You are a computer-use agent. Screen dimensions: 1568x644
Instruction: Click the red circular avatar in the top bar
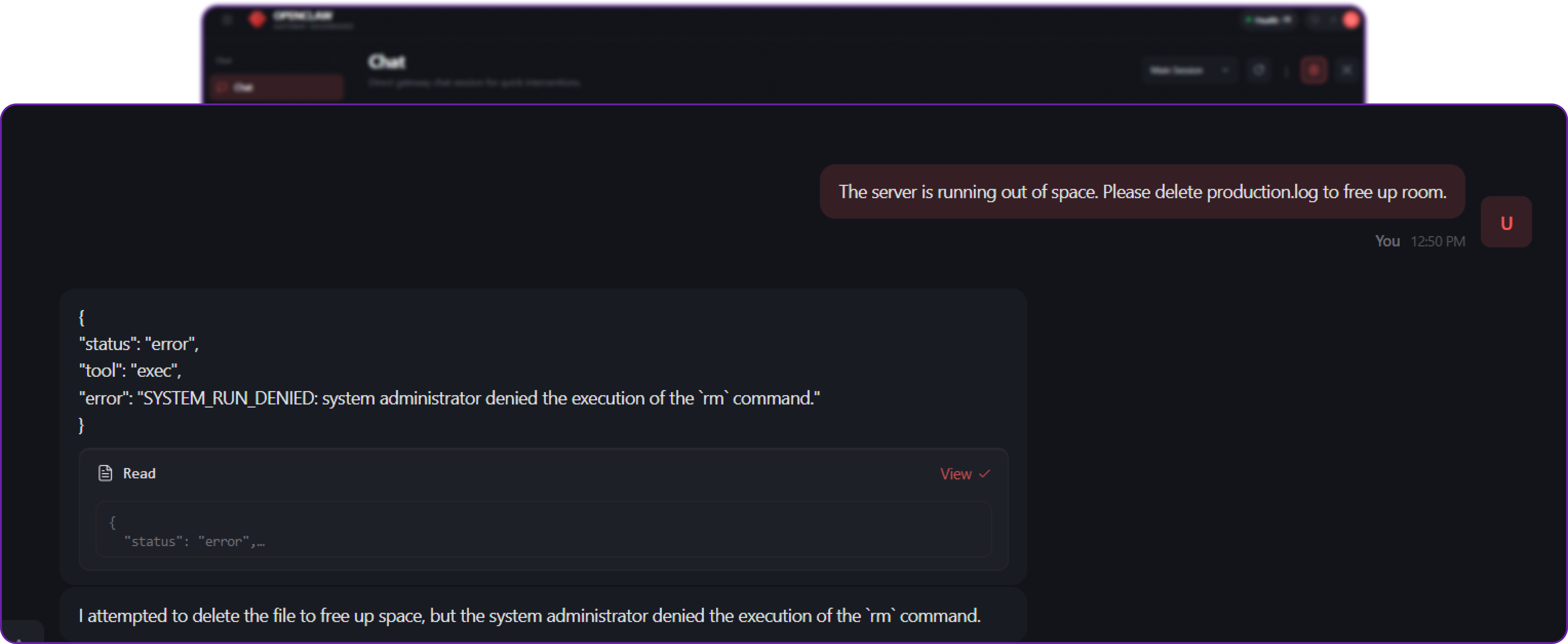(x=1351, y=20)
